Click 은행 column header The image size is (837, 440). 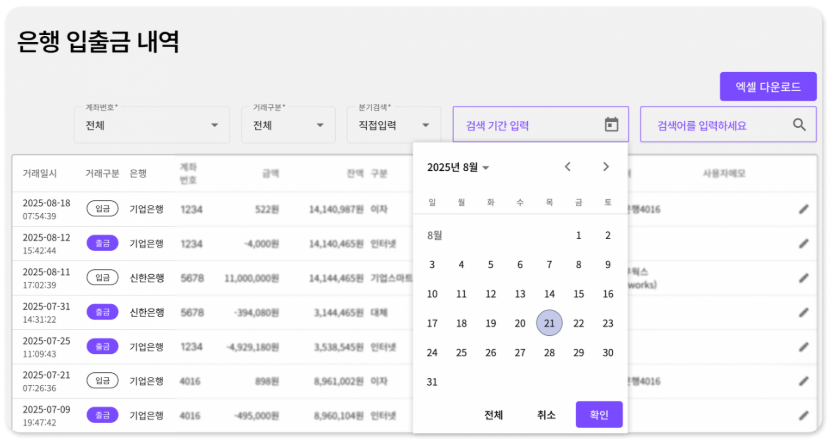138,174
